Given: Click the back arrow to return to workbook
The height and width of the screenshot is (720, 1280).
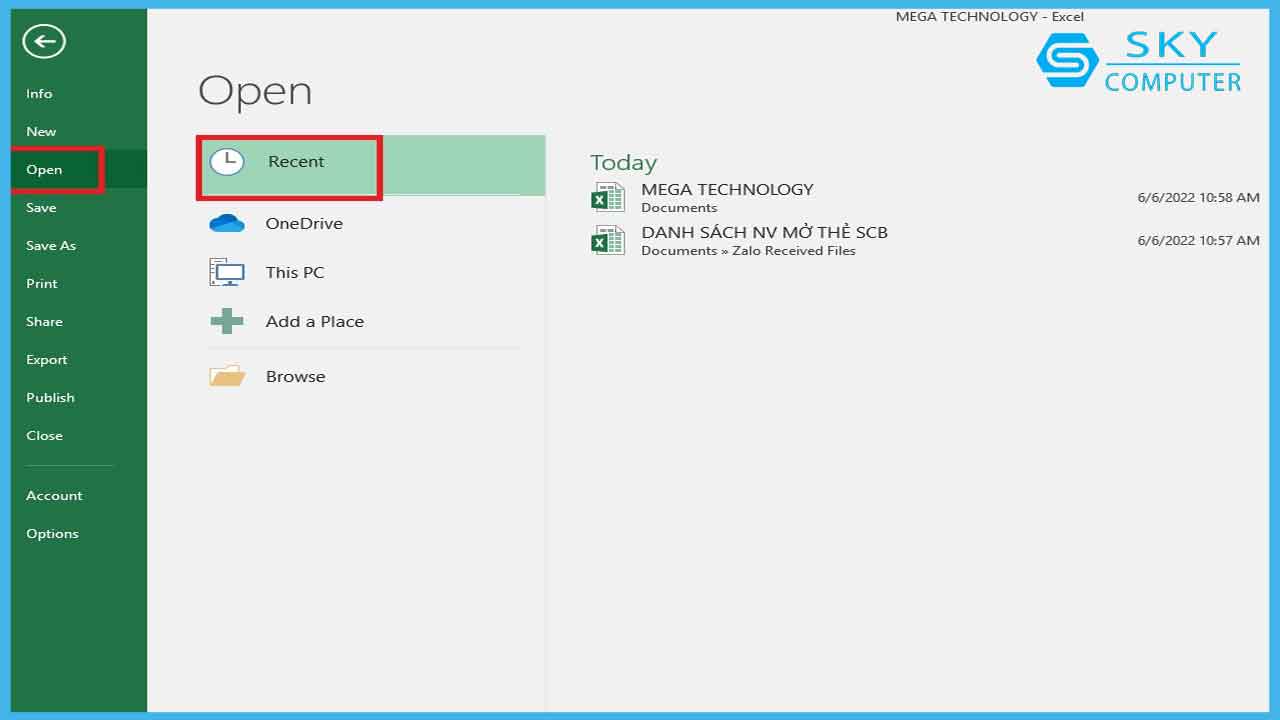Looking at the screenshot, I should click(x=44, y=42).
